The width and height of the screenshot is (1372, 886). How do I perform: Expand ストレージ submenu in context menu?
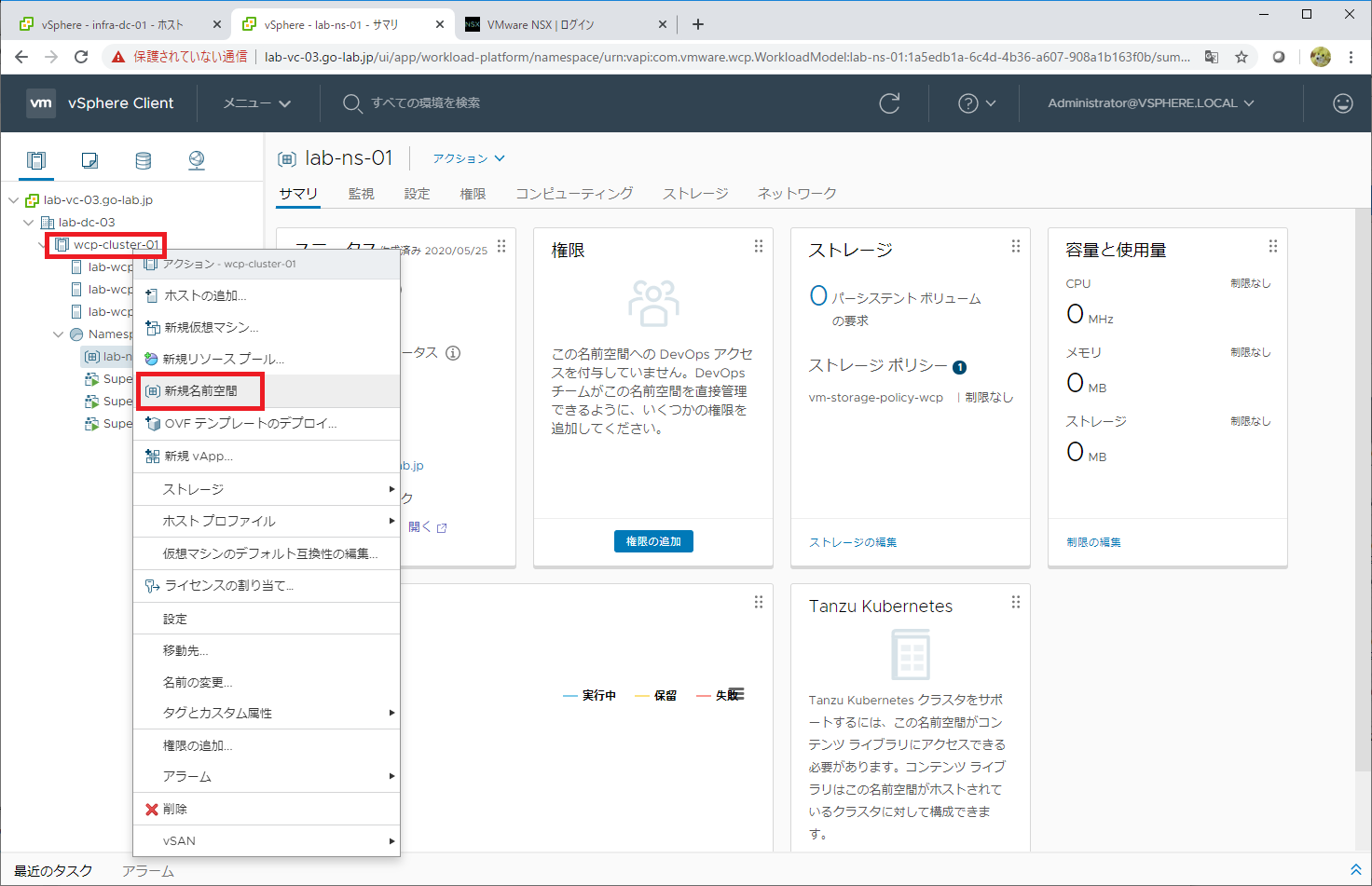coord(267,489)
